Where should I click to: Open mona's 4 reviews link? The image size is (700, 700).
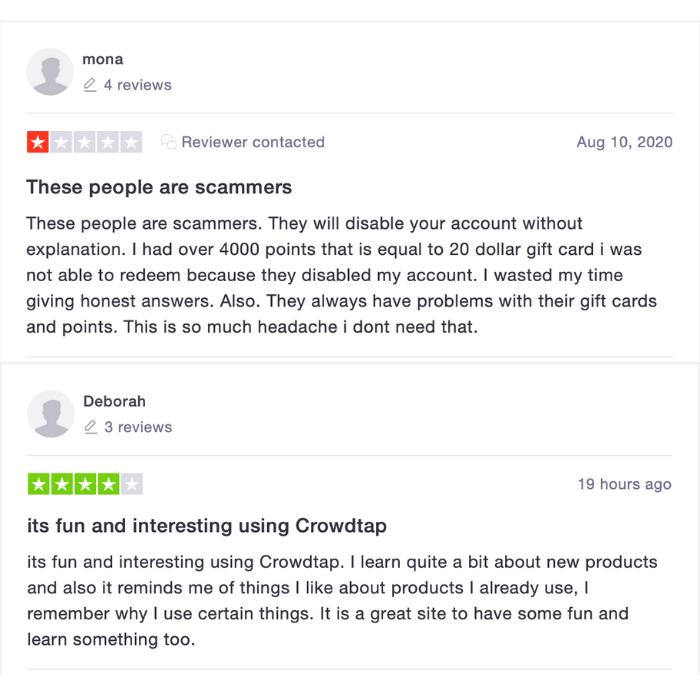tap(138, 85)
